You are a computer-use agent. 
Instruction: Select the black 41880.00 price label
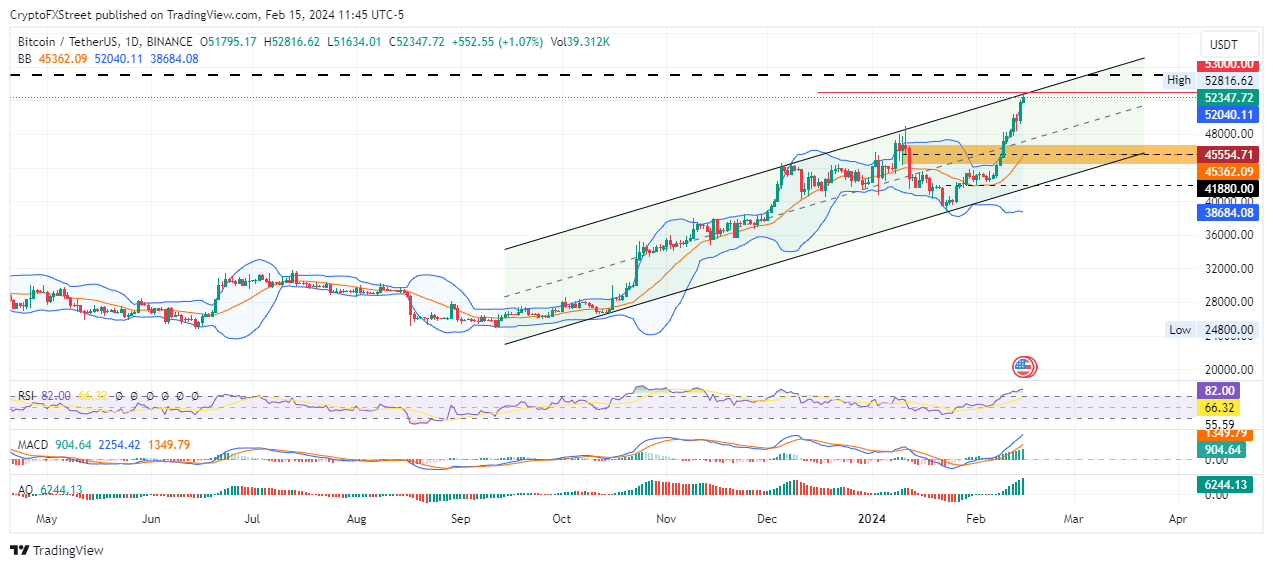coord(1227,188)
